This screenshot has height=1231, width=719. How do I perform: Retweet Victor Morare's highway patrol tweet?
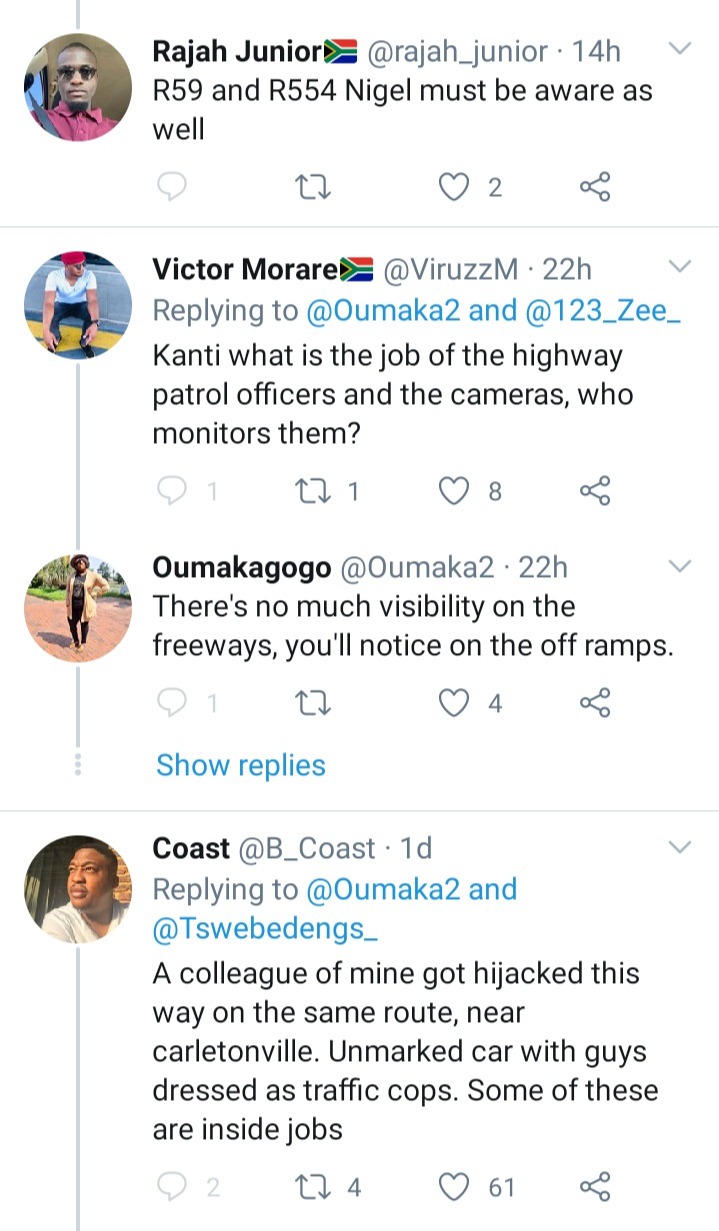click(314, 490)
